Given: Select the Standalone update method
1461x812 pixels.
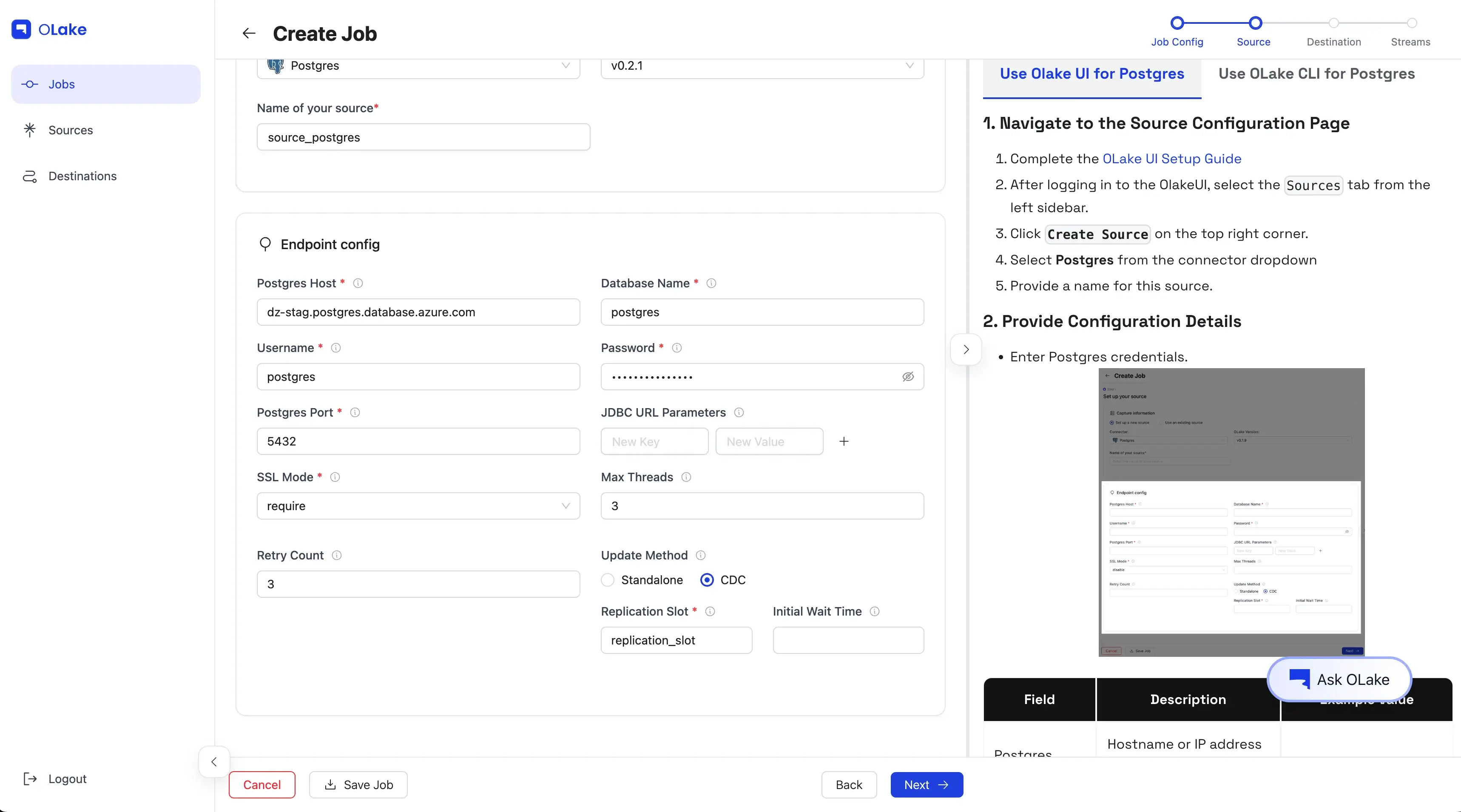Looking at the screenshot, I should coord(608,579).
